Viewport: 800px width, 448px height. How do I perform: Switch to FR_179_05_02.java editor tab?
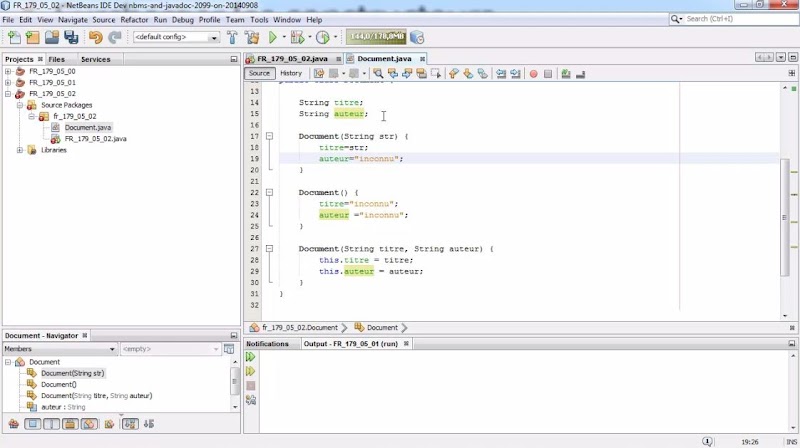tap(292, 59)
